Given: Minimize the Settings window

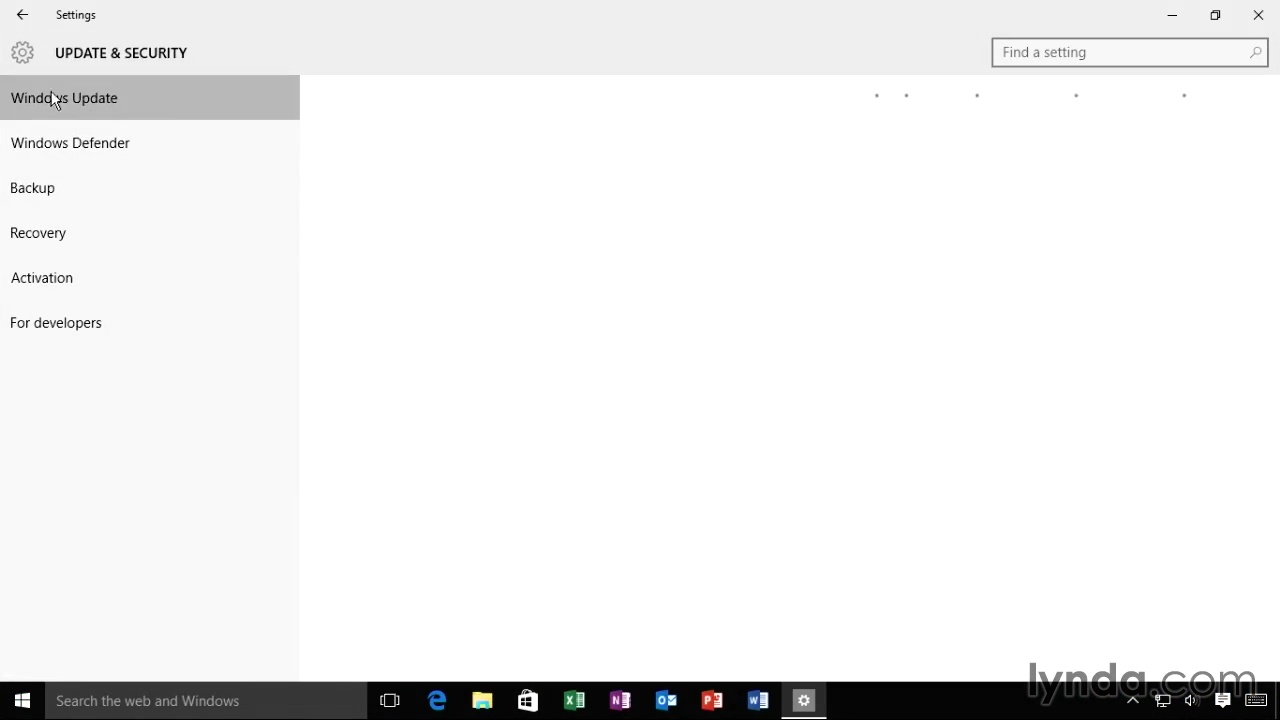Looking at the screenshot, I should (1172, 15).
